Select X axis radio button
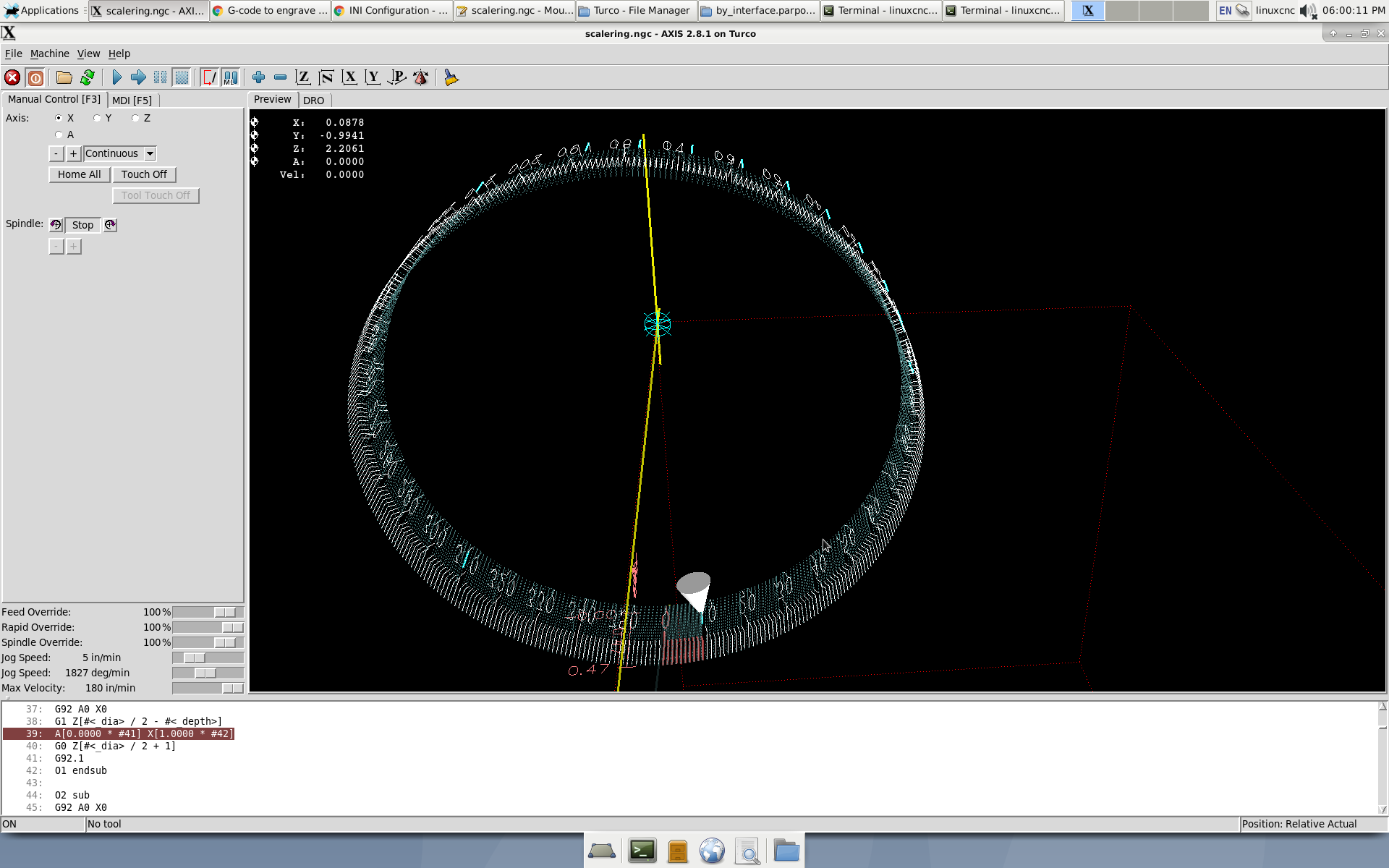 click(59, 118)
